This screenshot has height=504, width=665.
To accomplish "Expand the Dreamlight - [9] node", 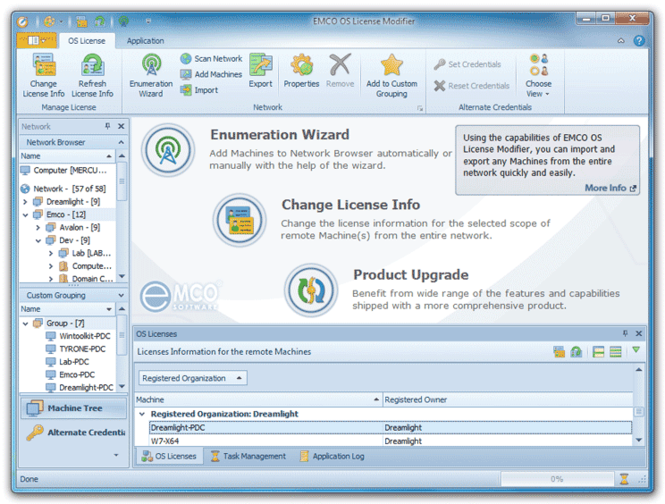I will (25, 202).
